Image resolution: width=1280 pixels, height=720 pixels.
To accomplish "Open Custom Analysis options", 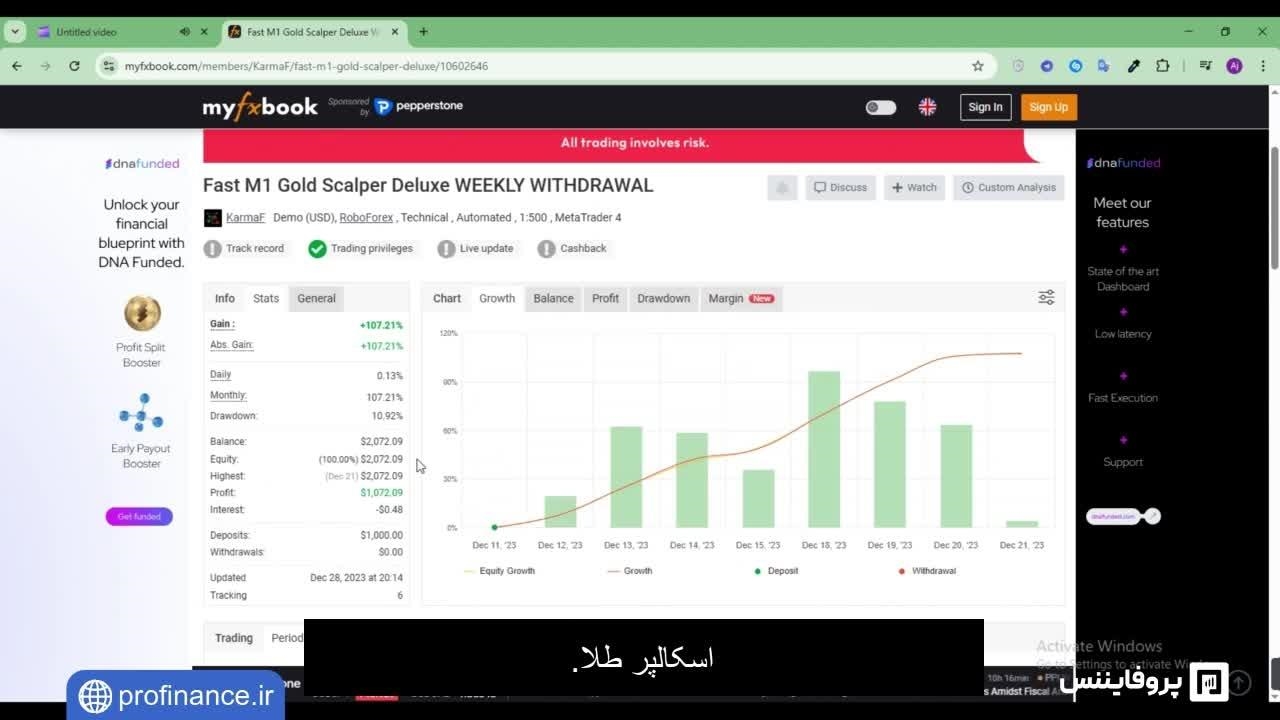I will tap(1008, 188).
